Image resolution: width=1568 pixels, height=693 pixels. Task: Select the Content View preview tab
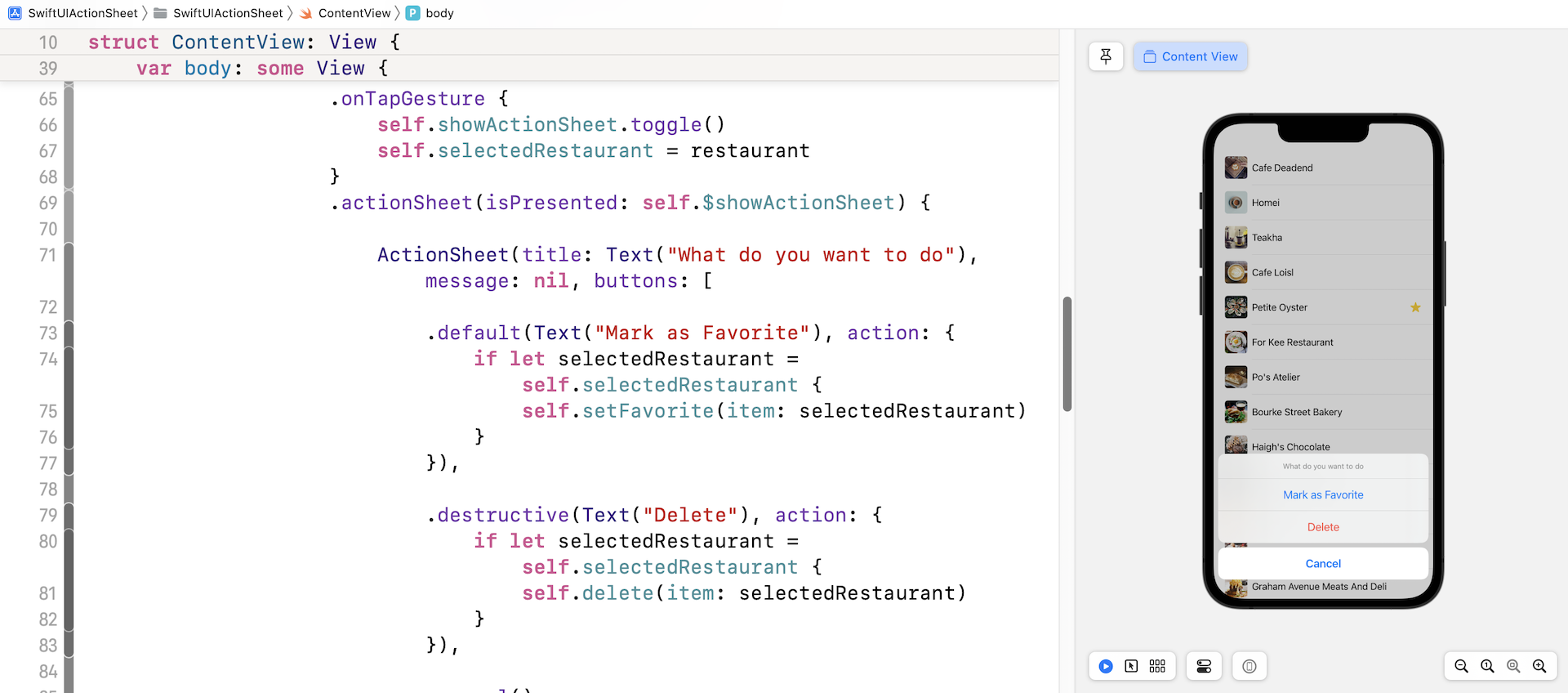1191,56
